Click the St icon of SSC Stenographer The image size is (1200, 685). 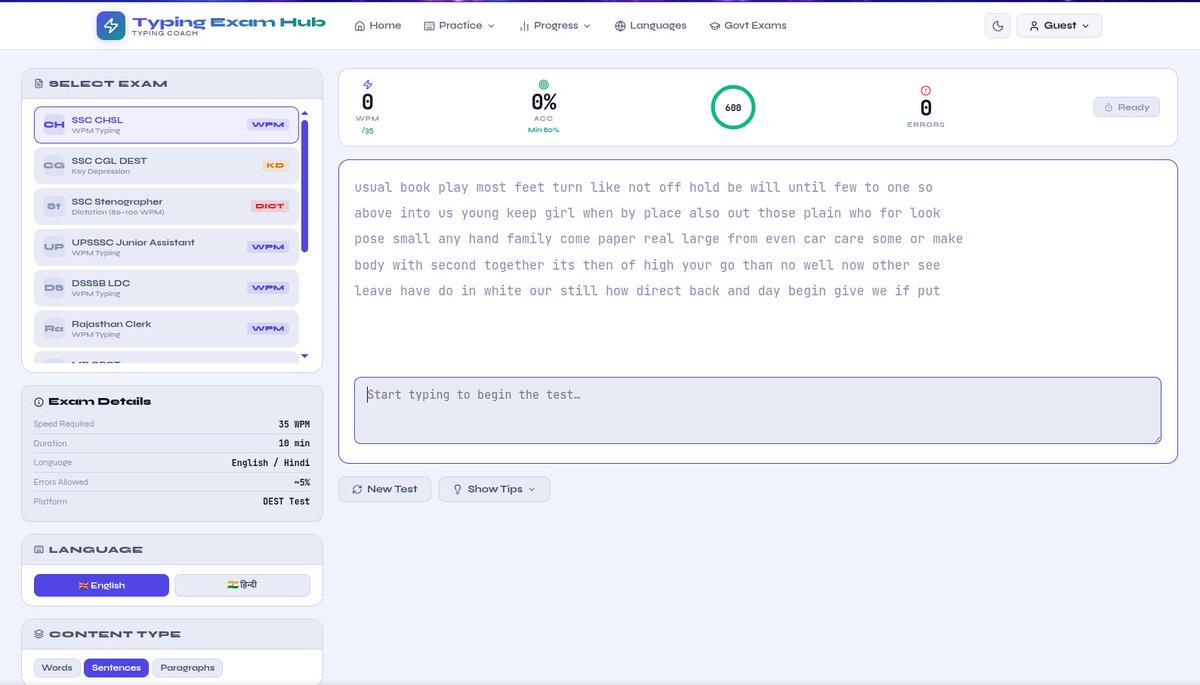54,207
